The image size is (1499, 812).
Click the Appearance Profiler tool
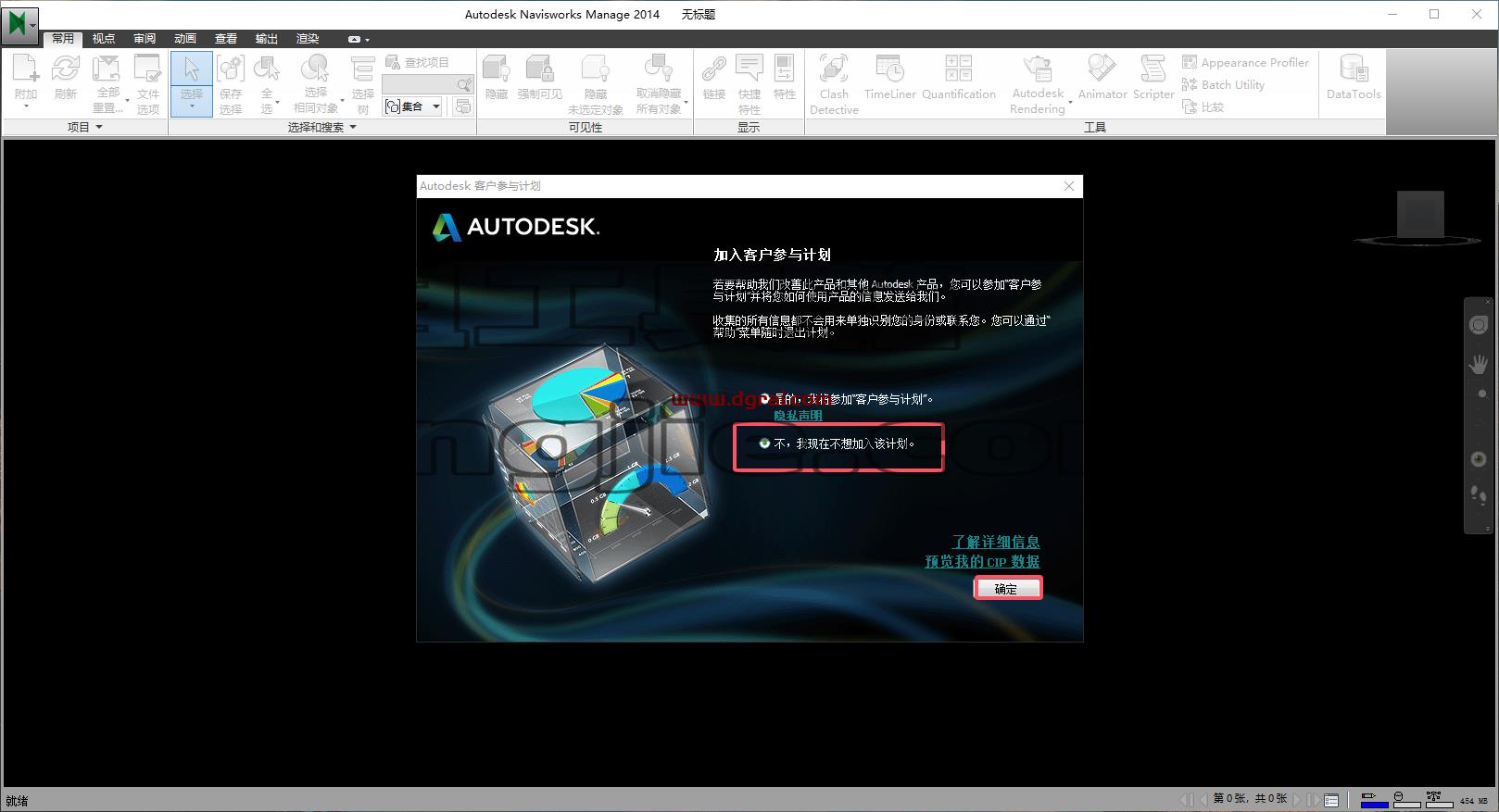click(x=1245, y=62)
